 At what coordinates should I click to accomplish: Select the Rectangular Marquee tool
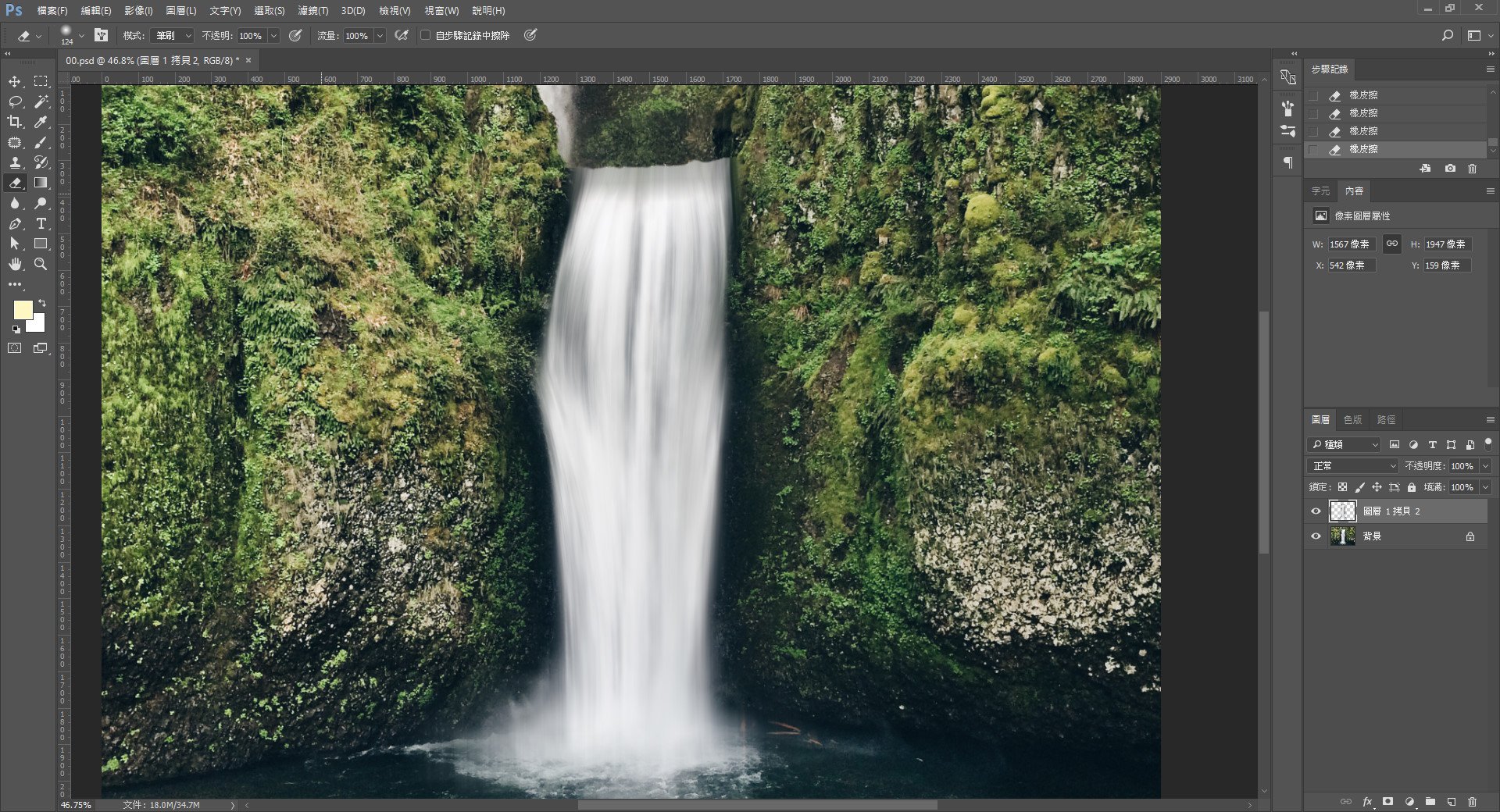[x=41, y=81]
